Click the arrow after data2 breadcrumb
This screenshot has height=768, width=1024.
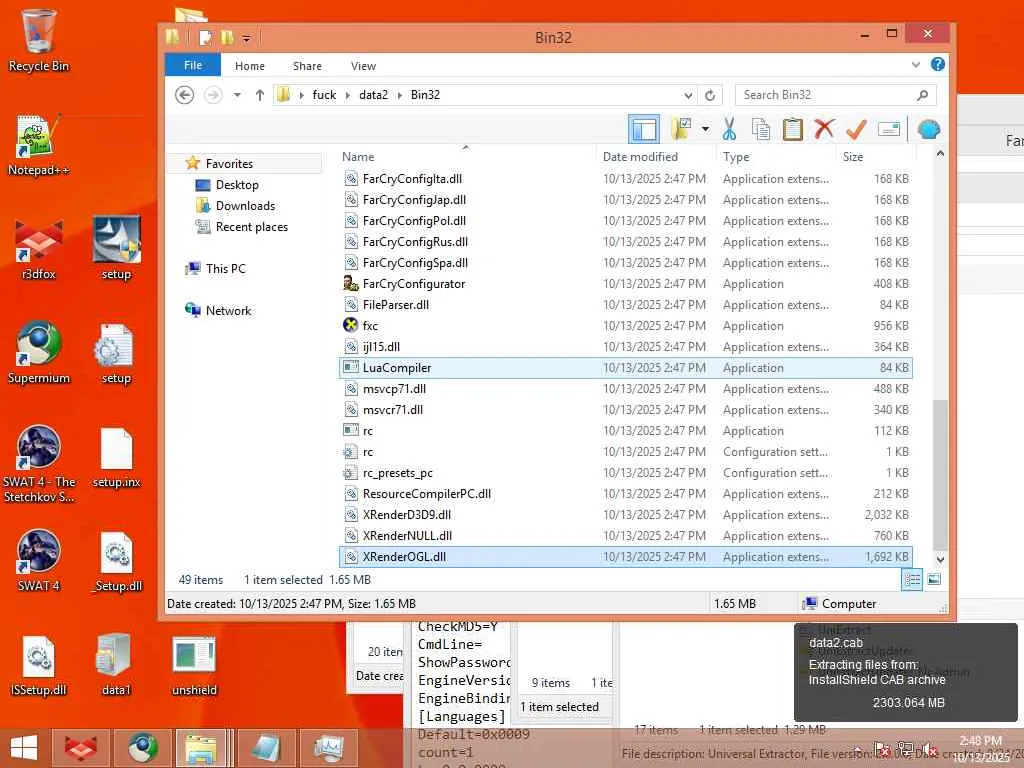pyautogui.click(x=399, y=95)
